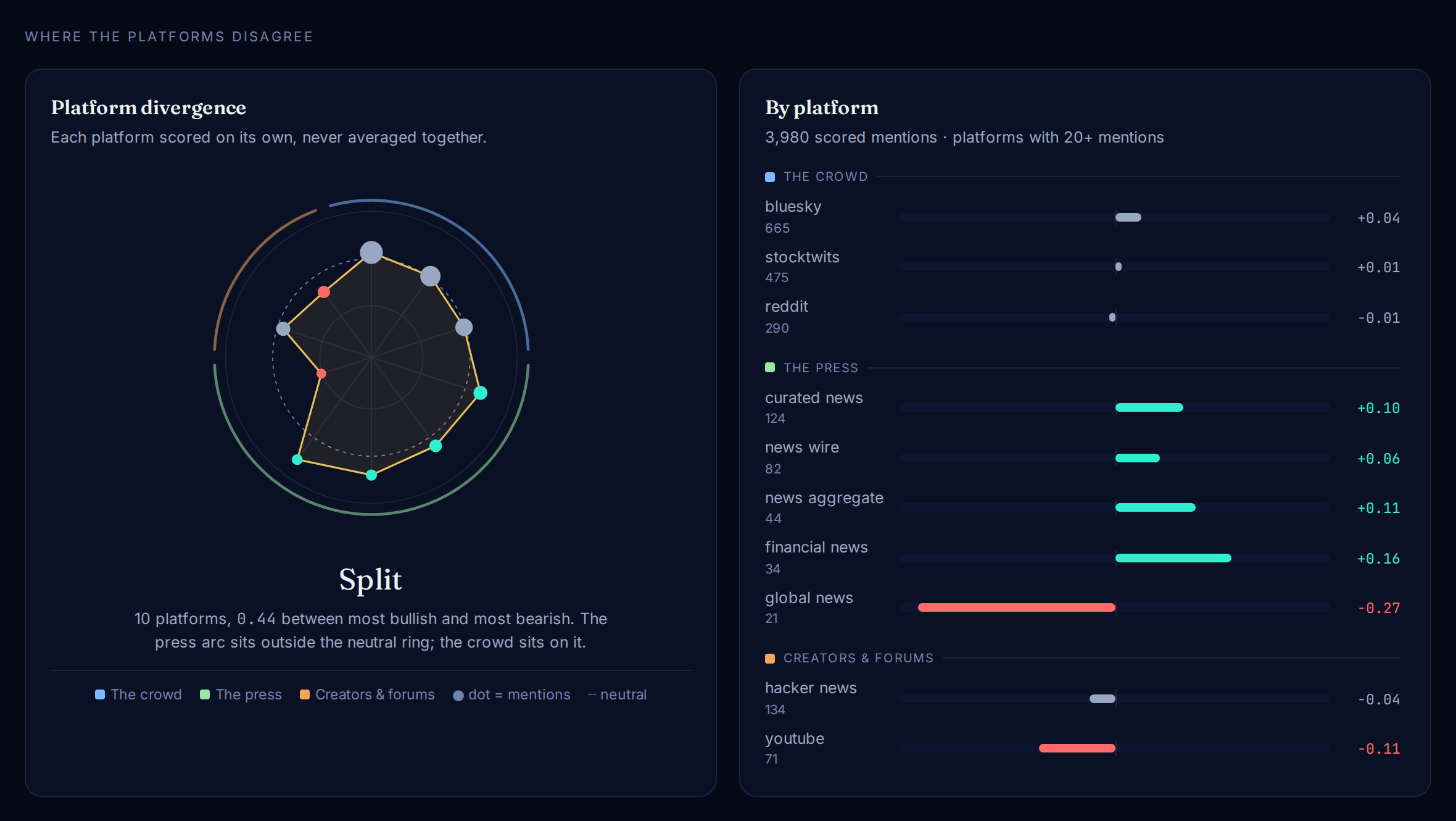Click the green The press legend swatch

pos(205,694)
